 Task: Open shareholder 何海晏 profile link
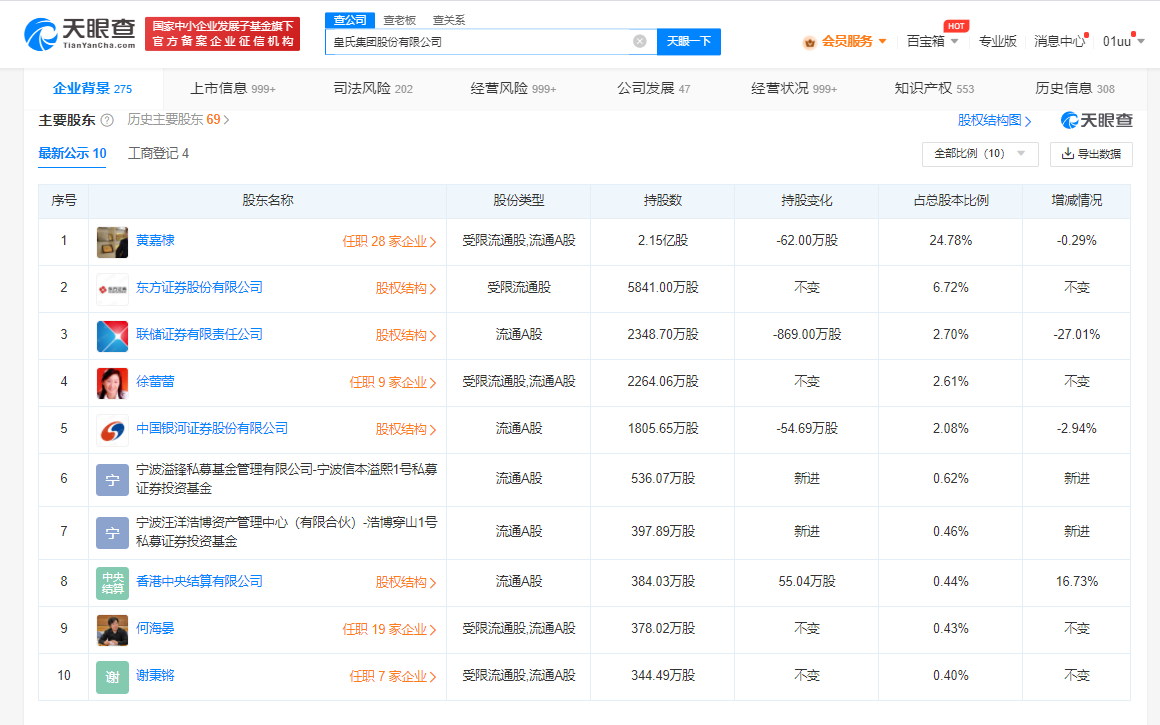point(155,628)
